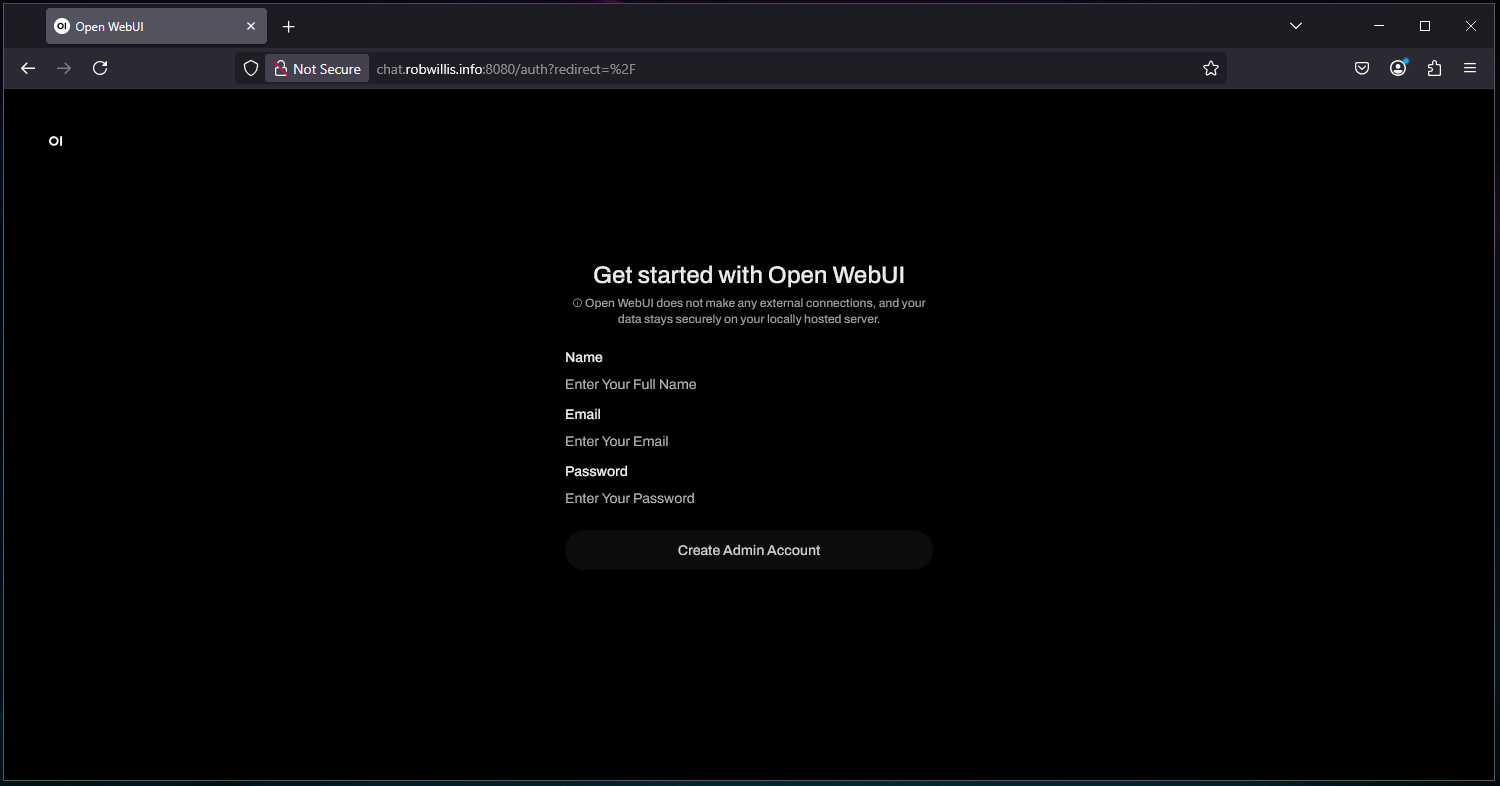The width and height of the screenshot is (1500, 786).
Task: Minimize the browser window
Action: coord(1380,26)
